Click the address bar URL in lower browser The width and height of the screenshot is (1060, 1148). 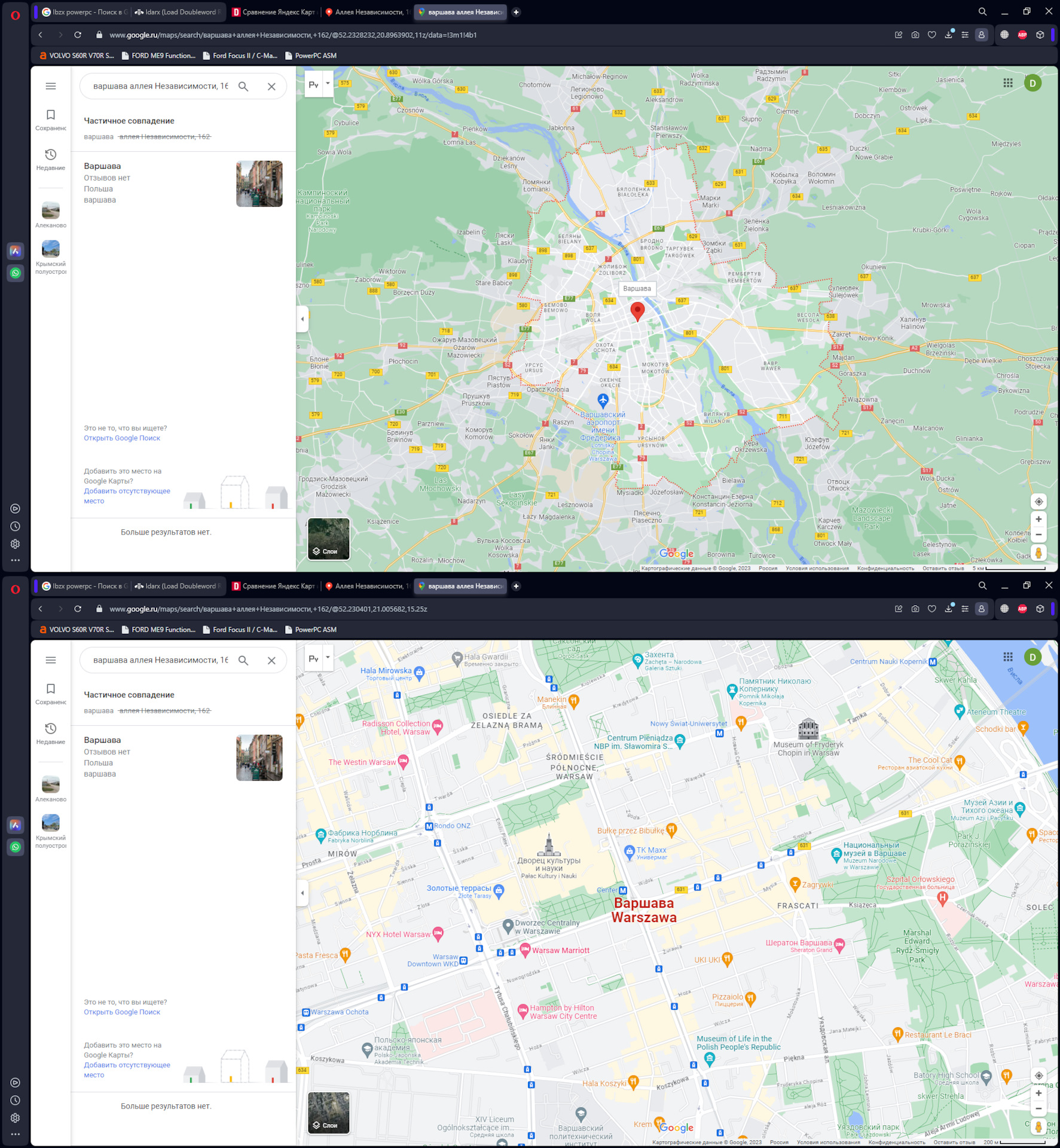point(268,609)
